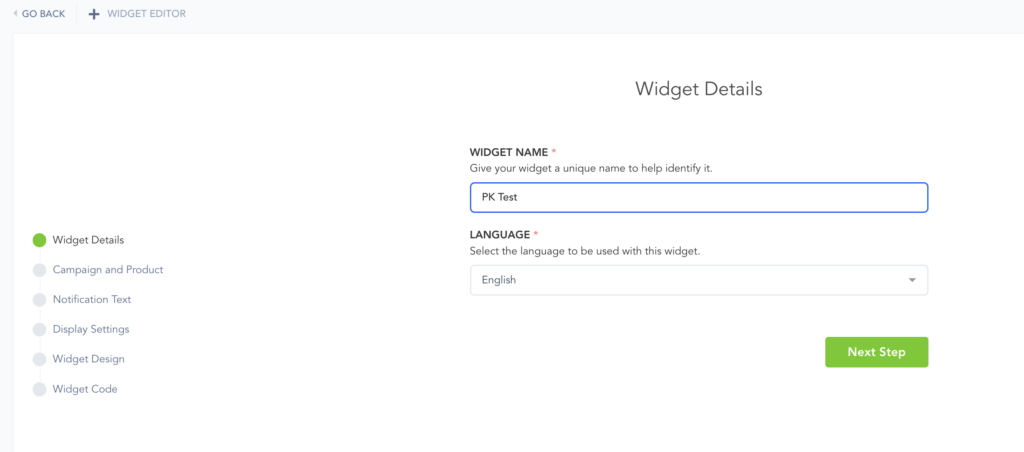Click the WIDGET EDITOR header text
The width and height of the screenshot is (1024, 452).
(147, 14)
